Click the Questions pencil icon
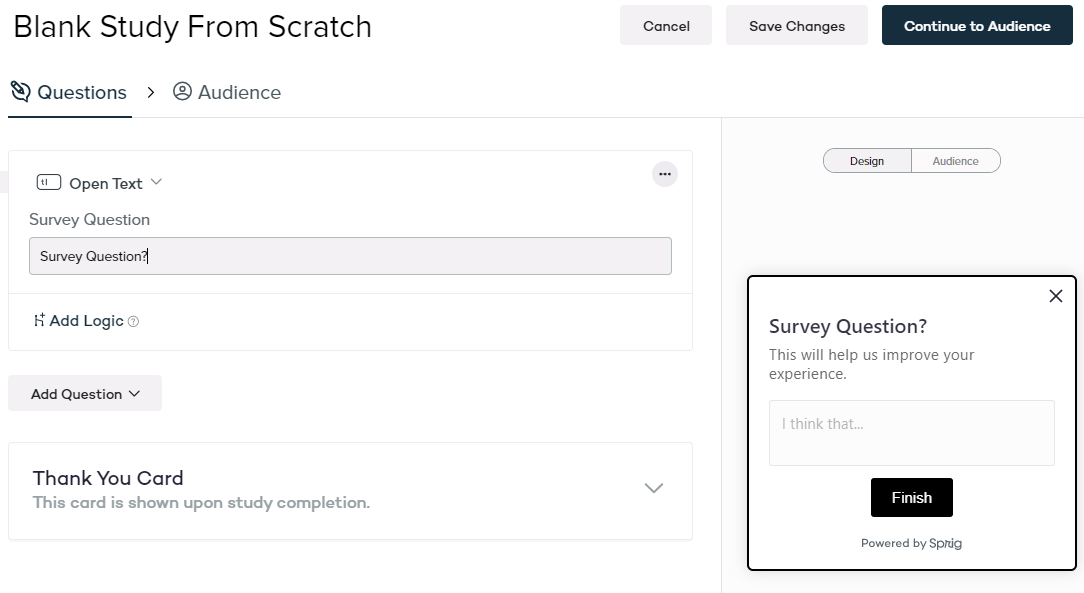 coord(21,92)
